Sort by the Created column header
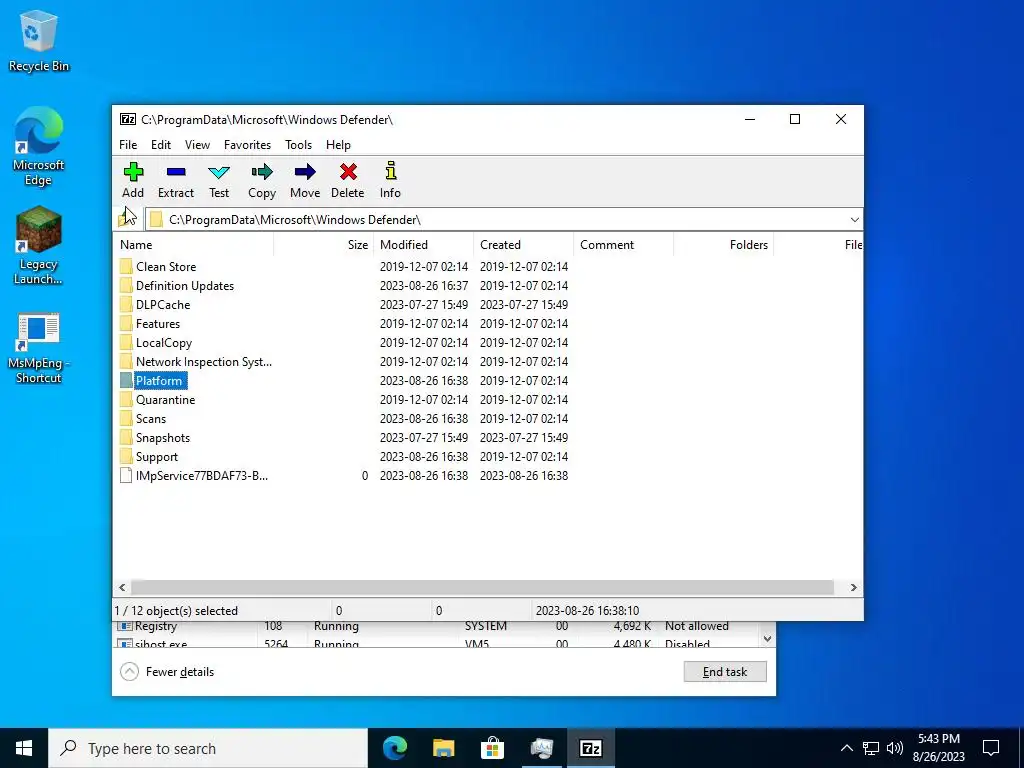Screen dimensions: 1024x768 coord(523,245)
